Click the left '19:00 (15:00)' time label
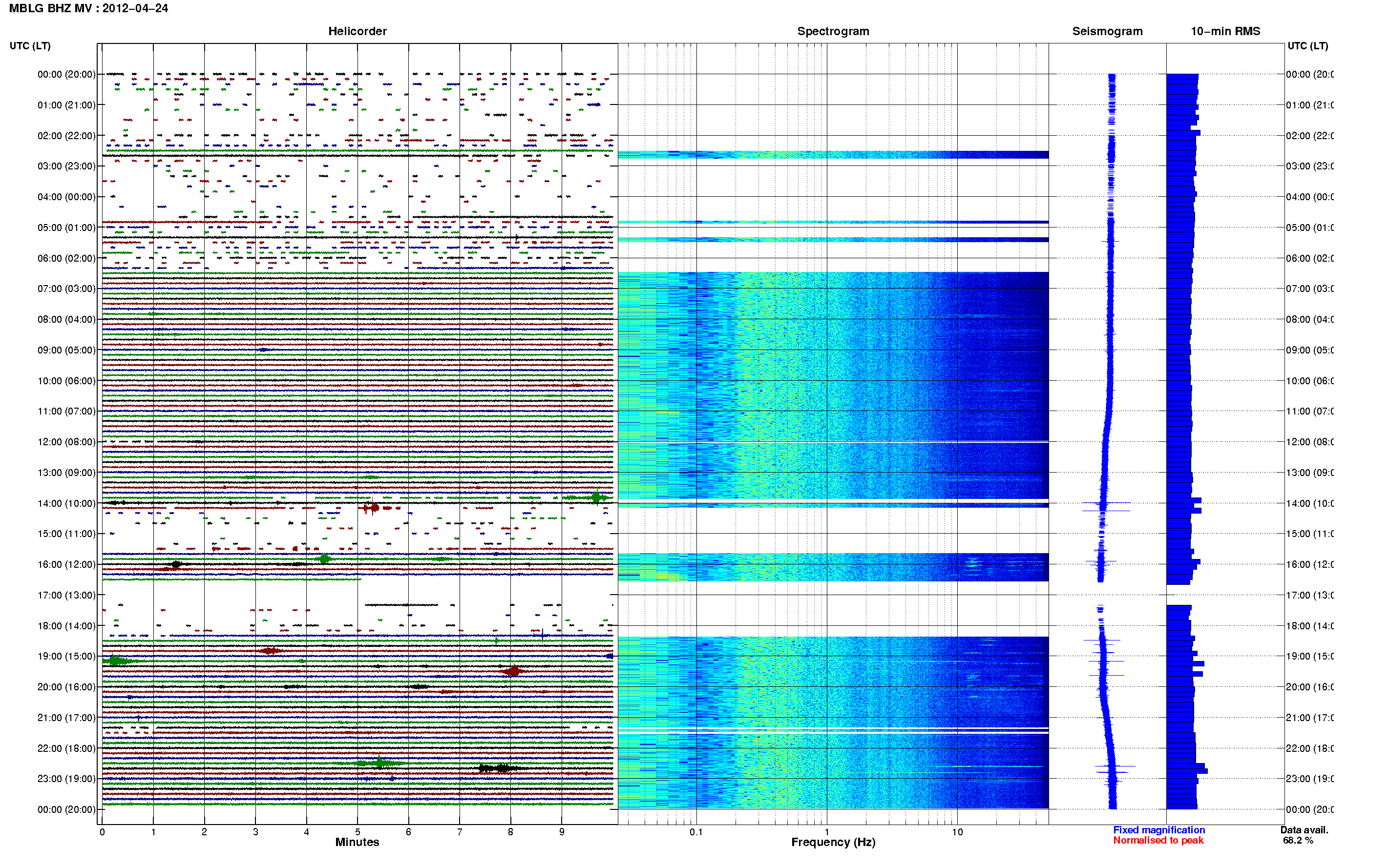Screen dimensions: 1389x868 (66, 656)
